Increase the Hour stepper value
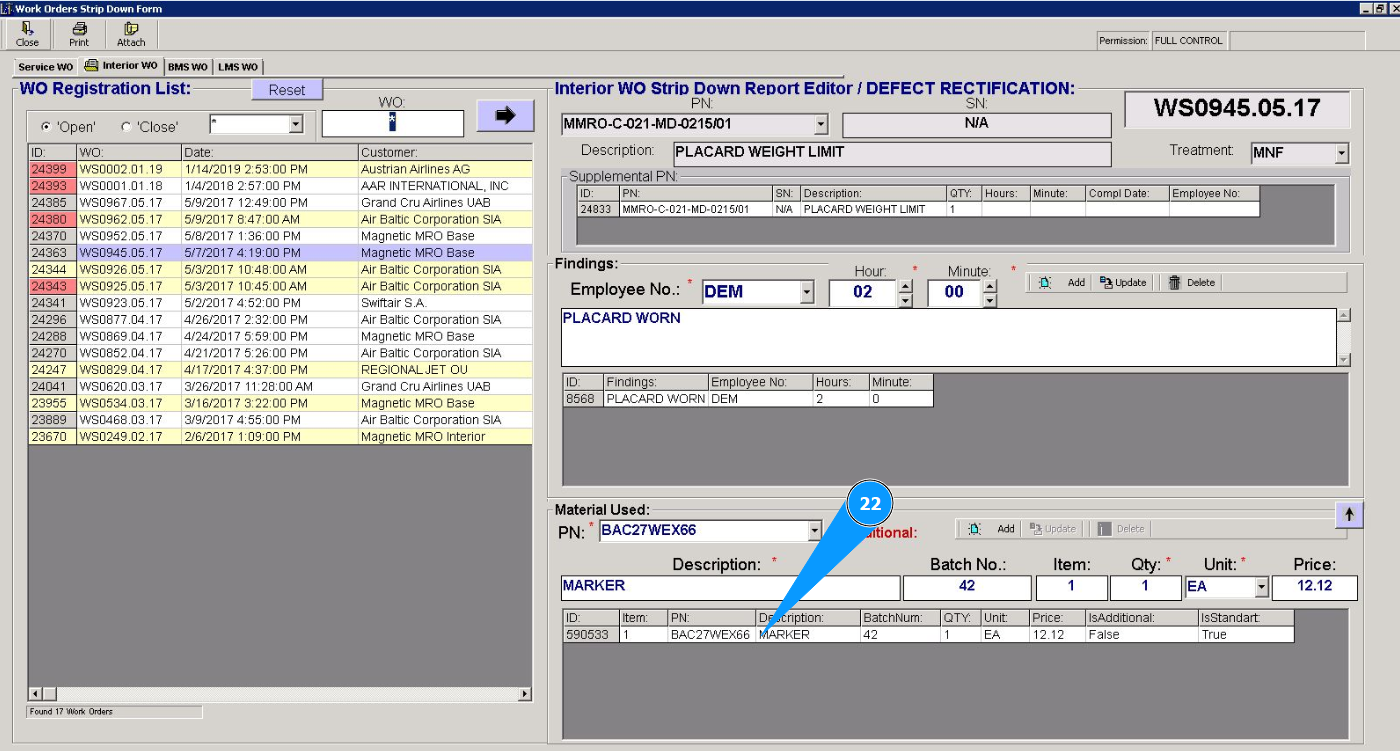The image size is (1400, 751). pos(905,286)
